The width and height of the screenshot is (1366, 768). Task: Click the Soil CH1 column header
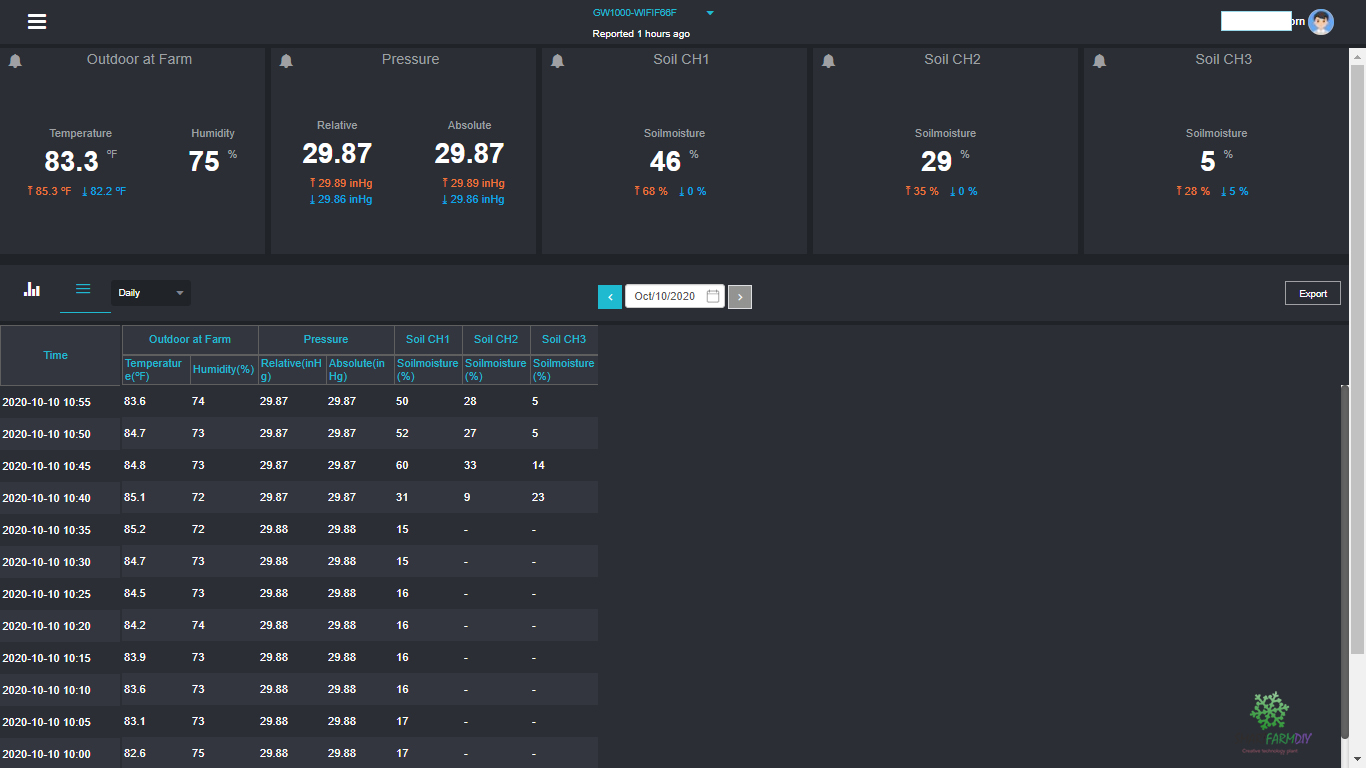pos(428,340)
